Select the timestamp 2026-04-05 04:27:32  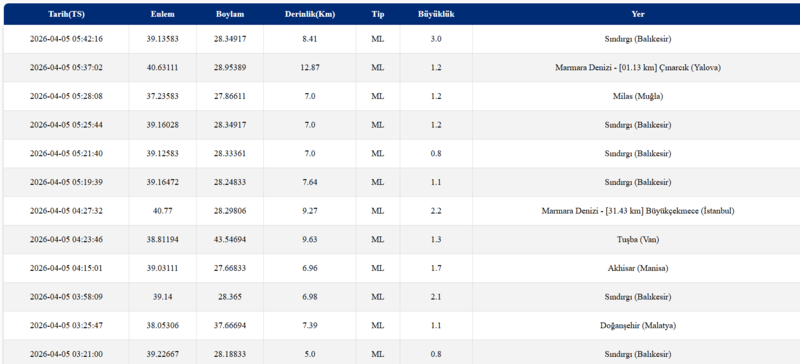click(66, 210)
